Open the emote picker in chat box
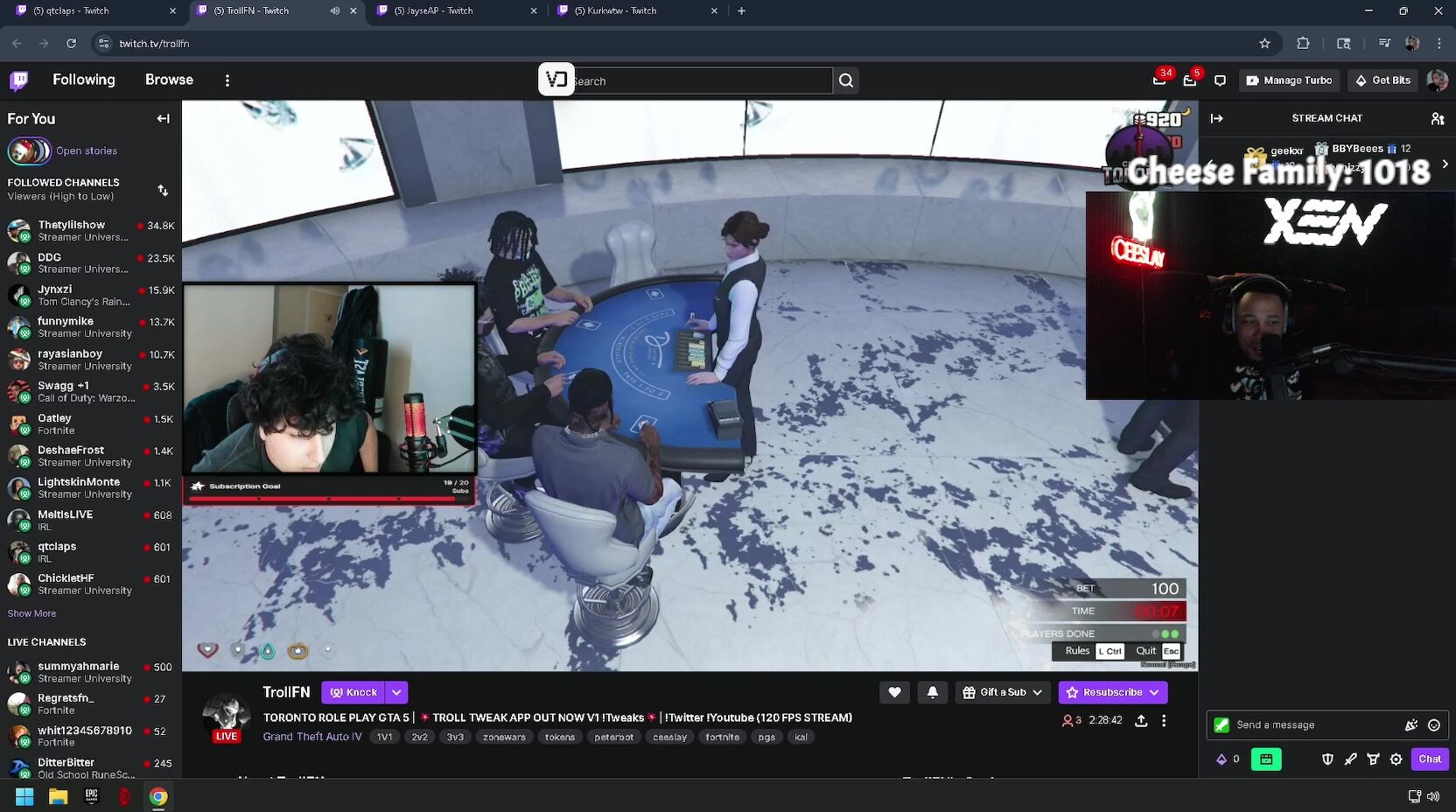 pos(1434,724)
